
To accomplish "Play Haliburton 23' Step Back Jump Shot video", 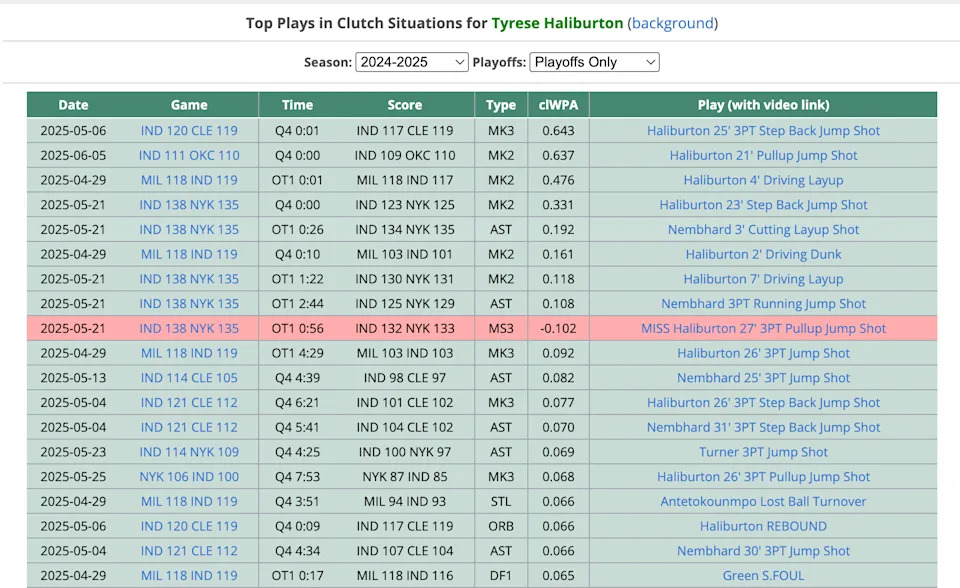I will (763, 205).
